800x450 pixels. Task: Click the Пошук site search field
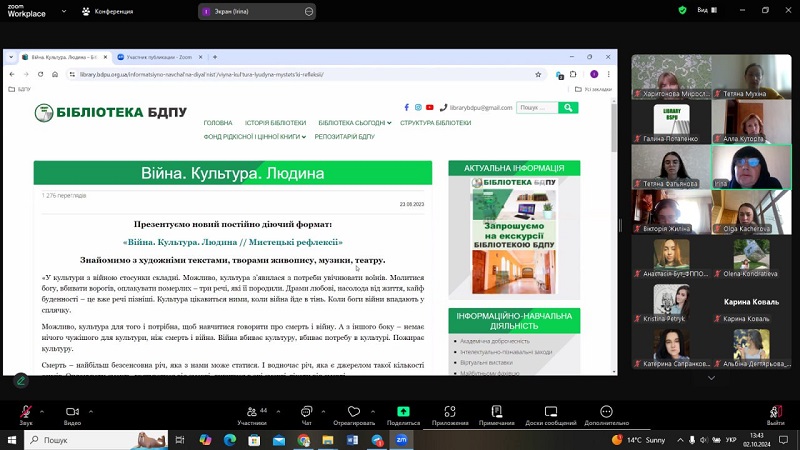pyautogui.click(x=537, y=108)
